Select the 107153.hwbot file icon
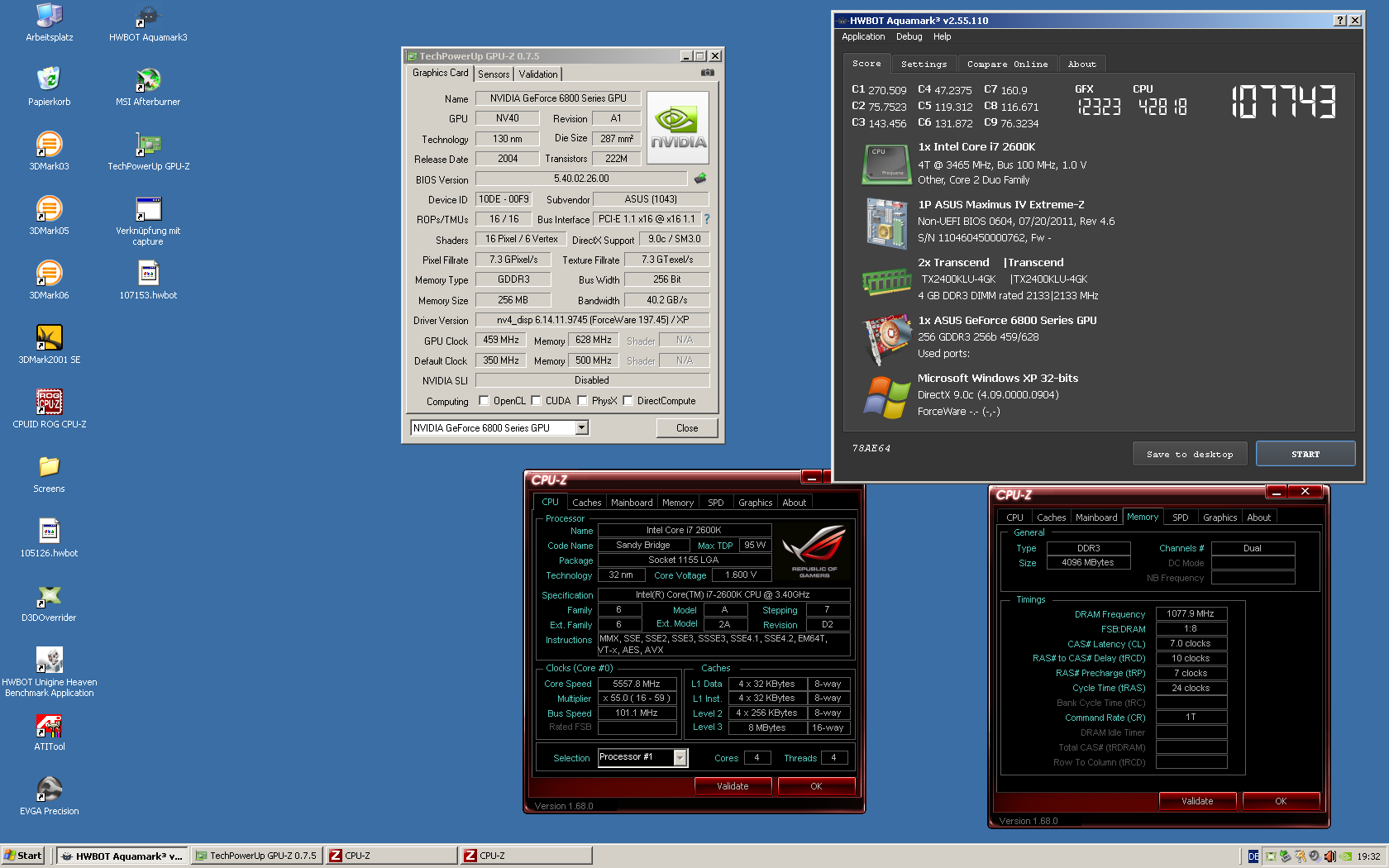 (x=148, y=279)
